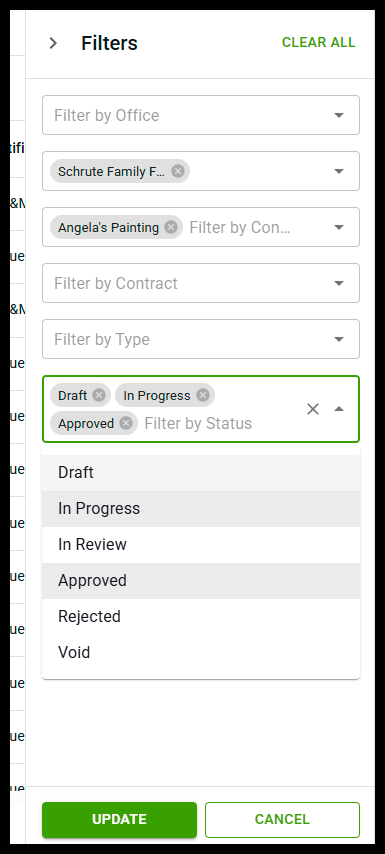The height and width of the screenshot is (854, 385).
Task: Select the Rejected status option
Action: [x=201, y=617]
